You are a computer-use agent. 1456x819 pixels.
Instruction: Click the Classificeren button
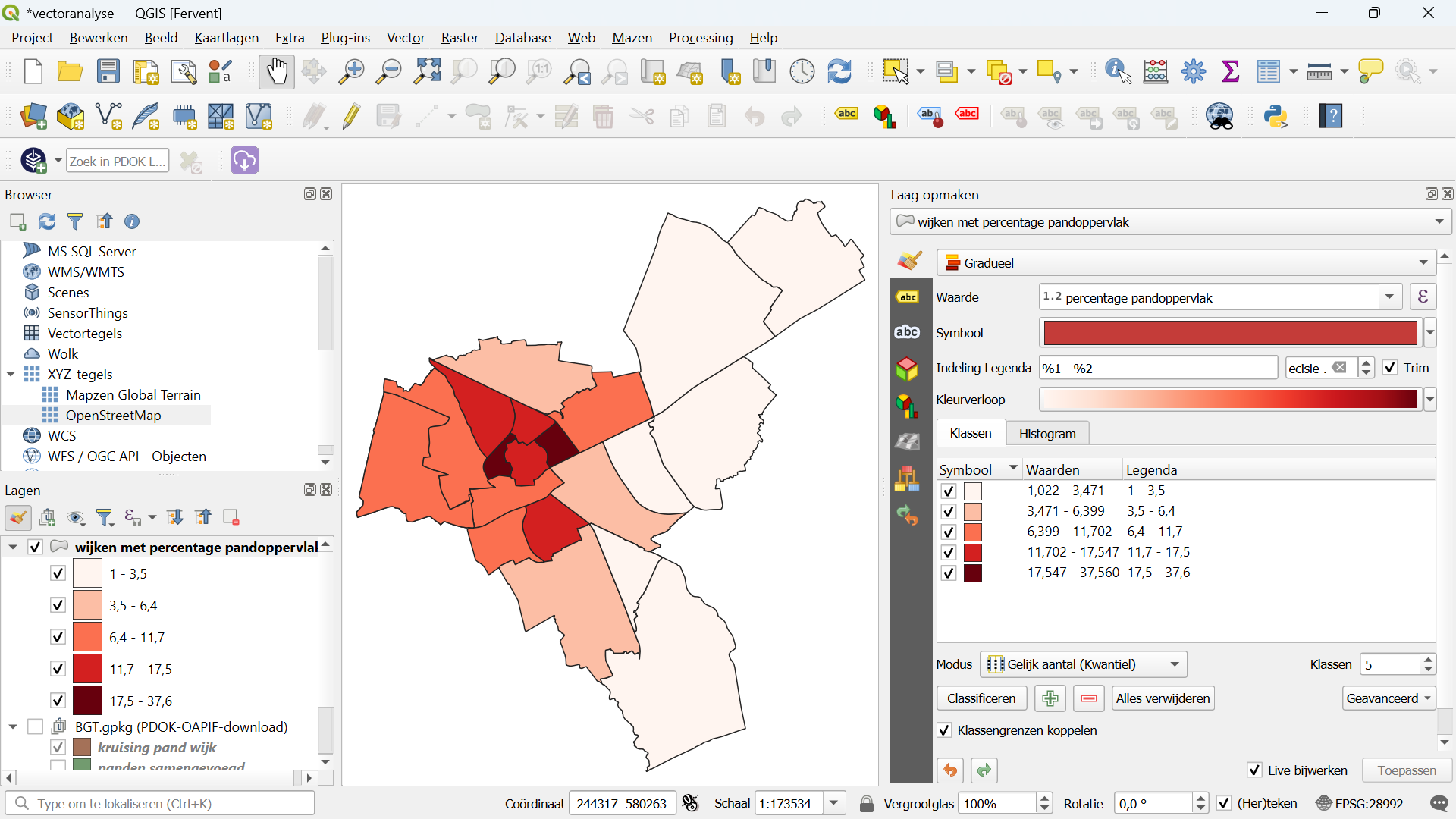981,698
